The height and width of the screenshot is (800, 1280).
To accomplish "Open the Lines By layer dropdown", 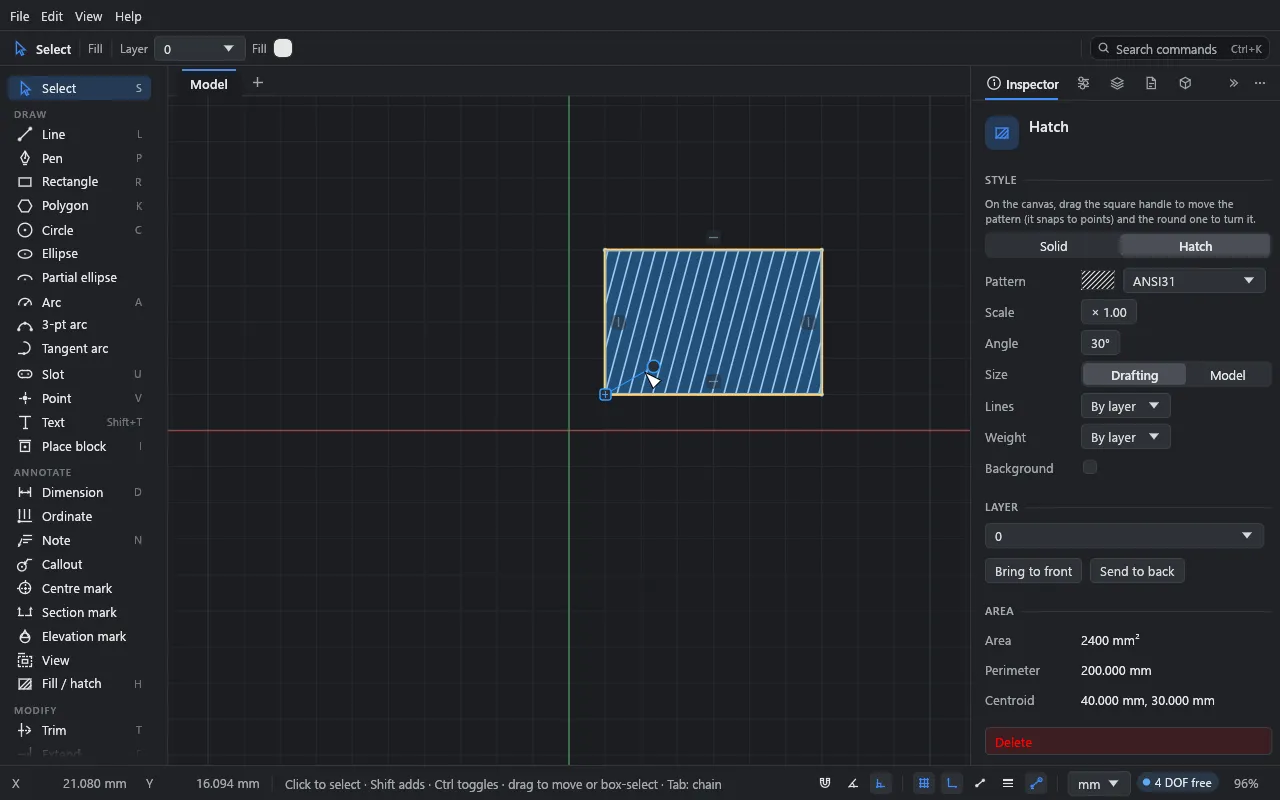I will pyautogui.click(x=1125, y=406).
